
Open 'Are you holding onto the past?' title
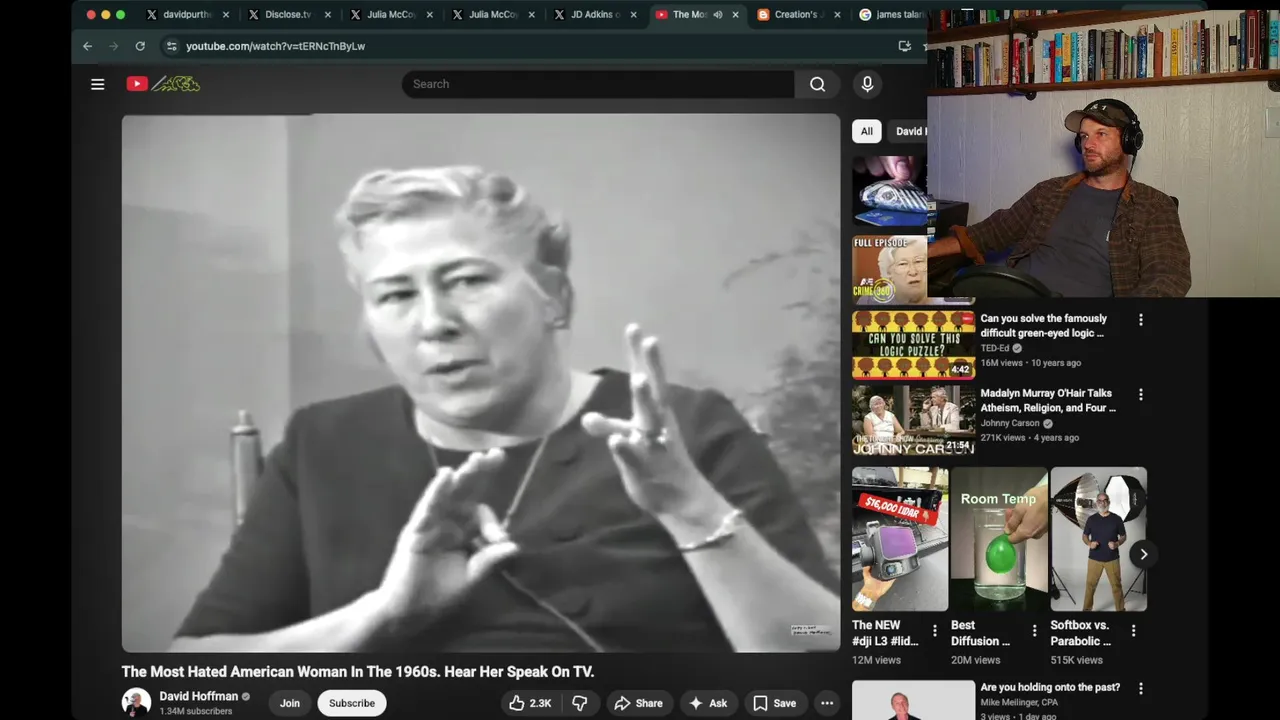(1050, 688)
